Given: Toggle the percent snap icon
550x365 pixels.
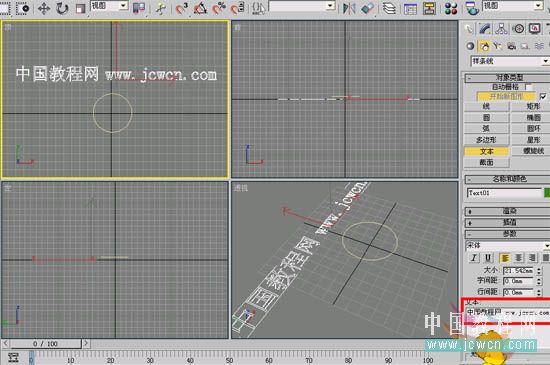Looking at the screenshot, I should [x=219, y=8].
